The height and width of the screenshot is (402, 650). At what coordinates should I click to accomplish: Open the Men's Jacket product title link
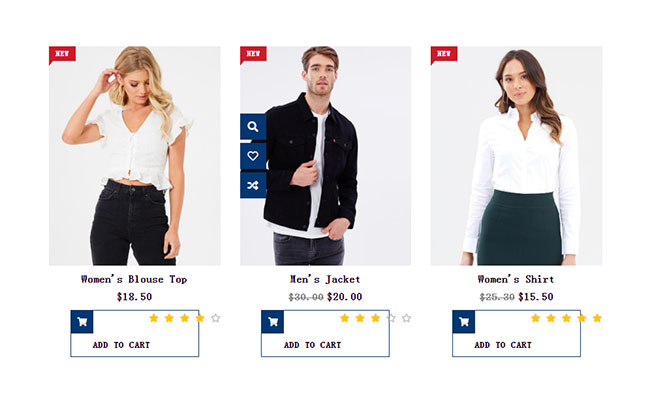tap(325, 279)
